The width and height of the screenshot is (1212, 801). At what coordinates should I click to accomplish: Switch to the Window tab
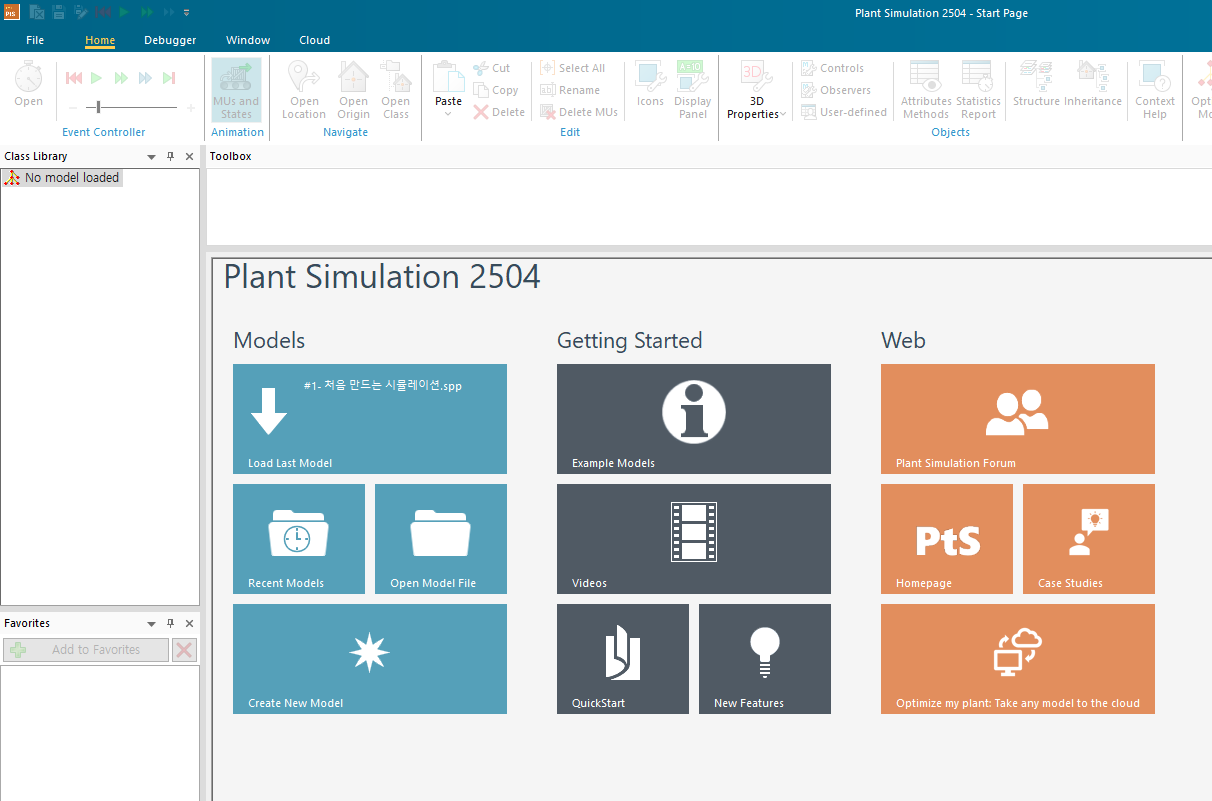(x=248, y=40)
